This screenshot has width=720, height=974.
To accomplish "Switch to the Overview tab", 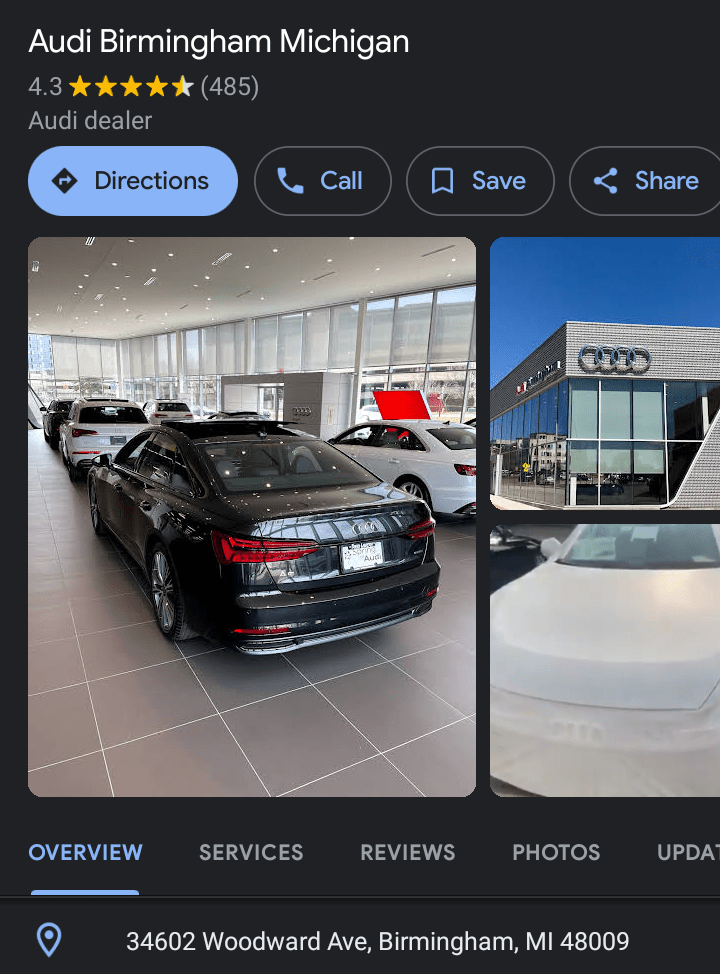I will pyautogui.click(x=86, y=852).
